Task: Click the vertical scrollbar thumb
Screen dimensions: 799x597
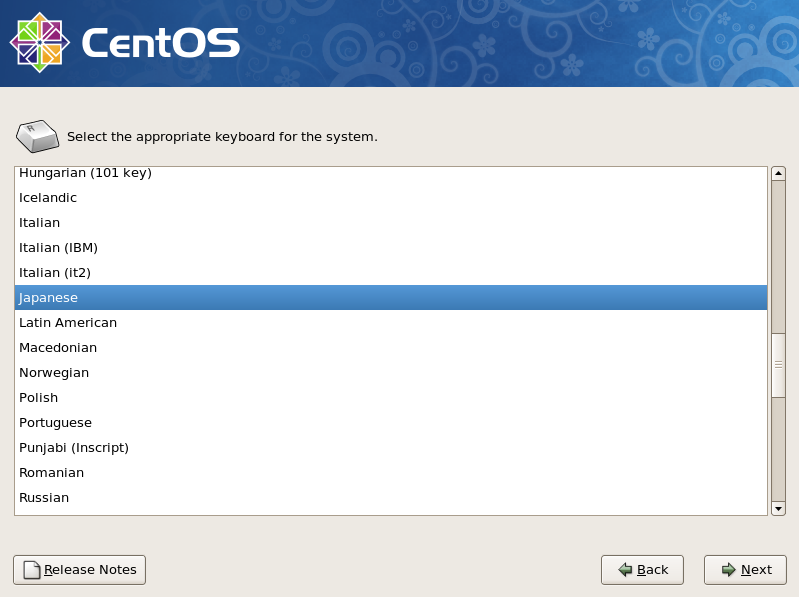Action: tap(778, 365)
